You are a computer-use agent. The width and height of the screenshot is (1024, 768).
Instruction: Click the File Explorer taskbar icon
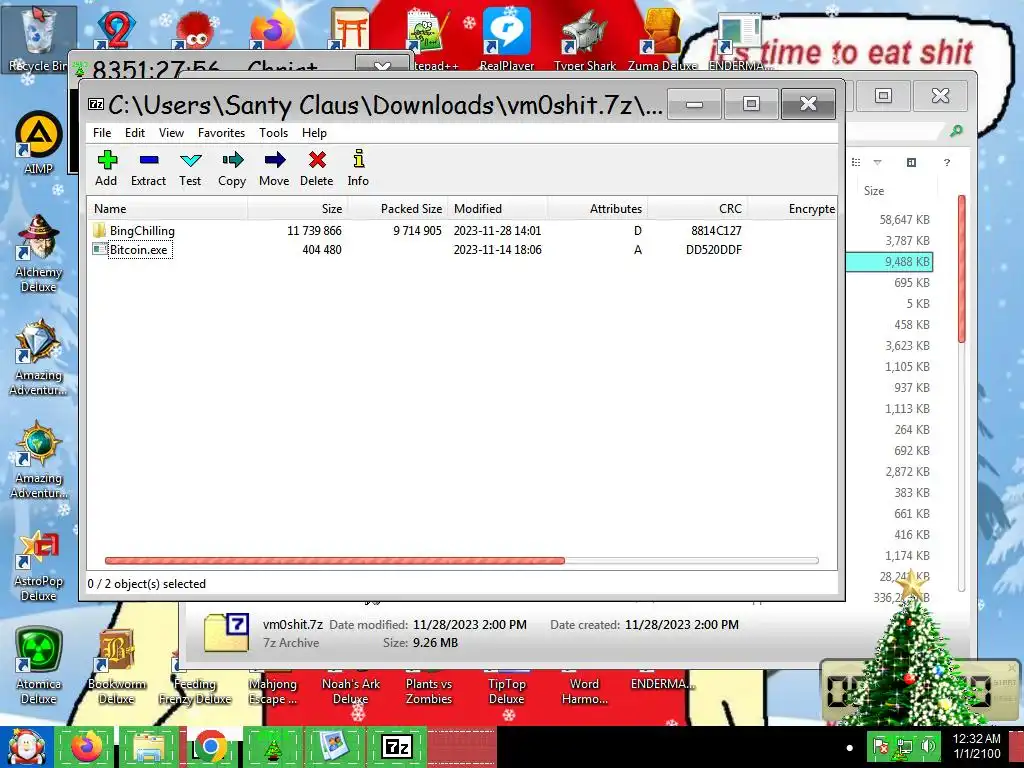click(x=148, y=747)
